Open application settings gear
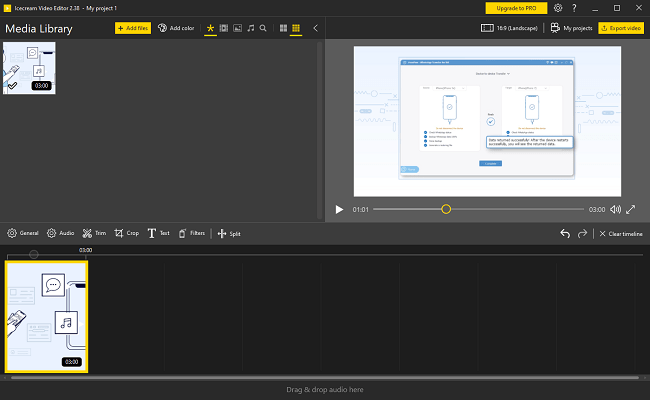650x400 pixels. [x=558, y=8]
